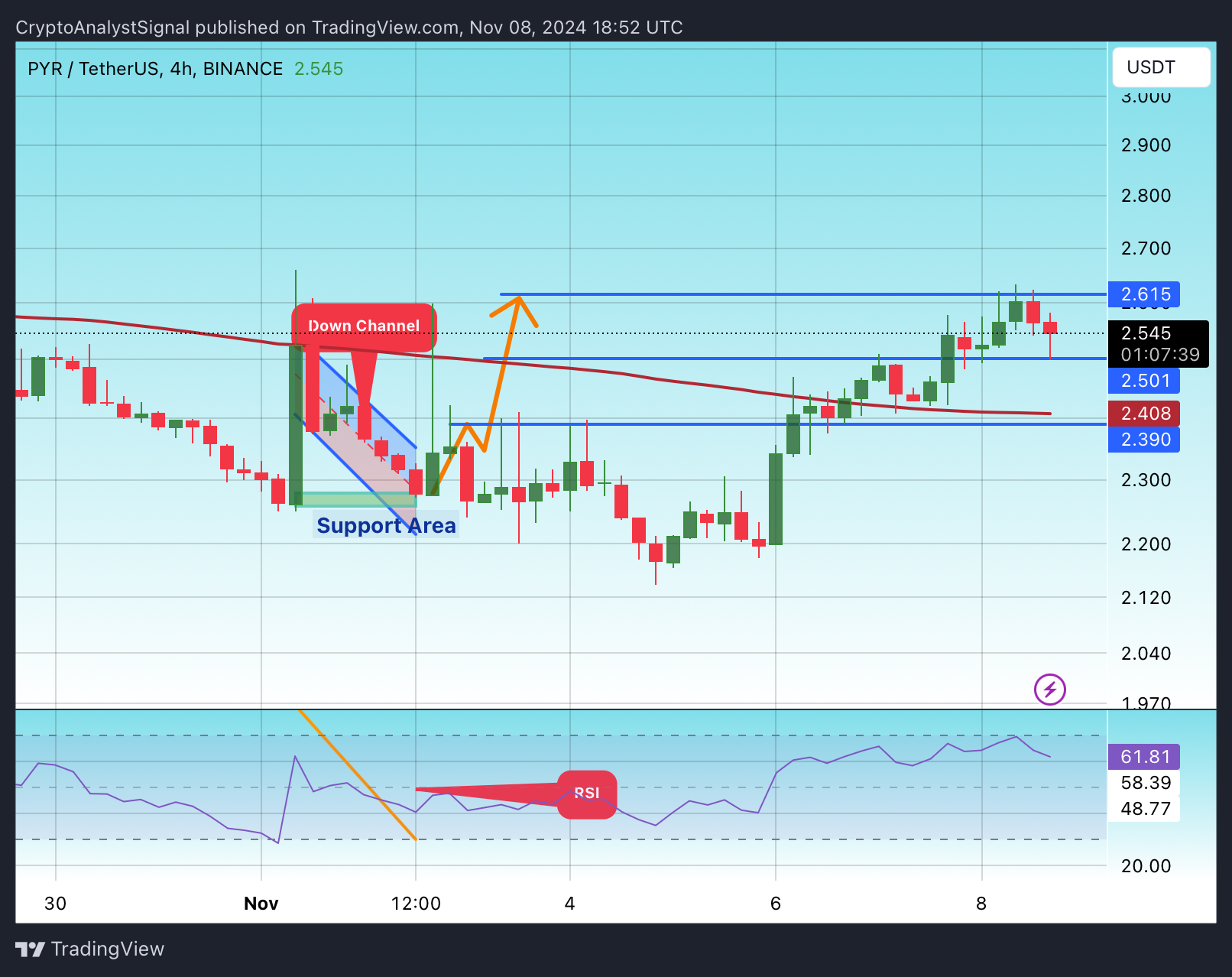Click the PYR / TetherUS symbol title
Viewport: 1232px width, 977px height.
(x=155, y=69)
